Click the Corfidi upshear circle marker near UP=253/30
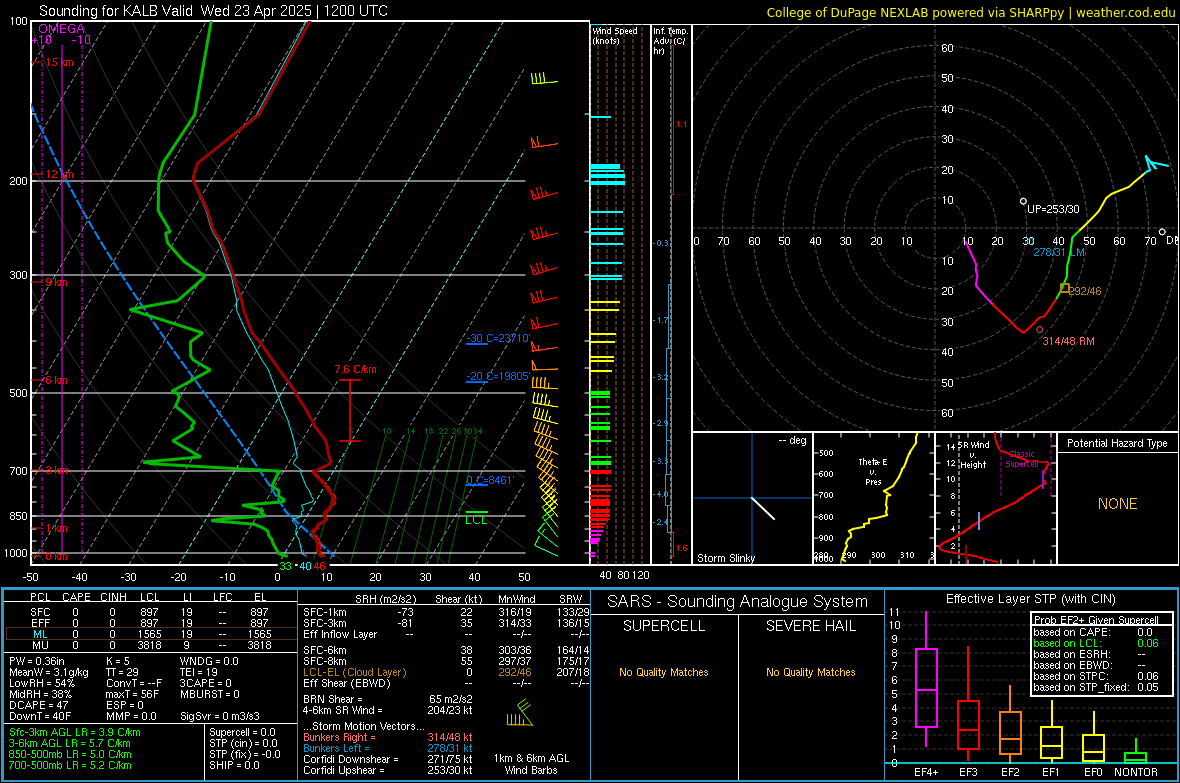The height and width of the screenshot is (783, 1180). [1023, 201]
